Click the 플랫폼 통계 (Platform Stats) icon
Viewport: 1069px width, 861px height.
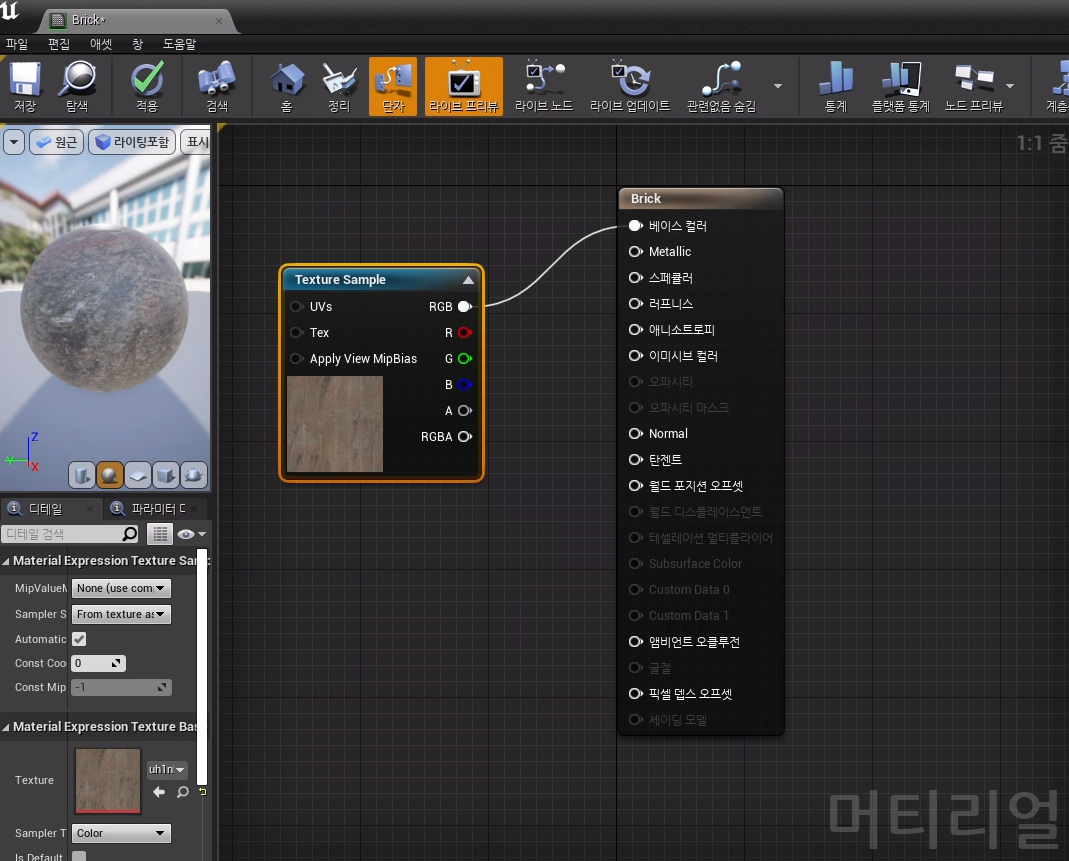coord(901,86)
